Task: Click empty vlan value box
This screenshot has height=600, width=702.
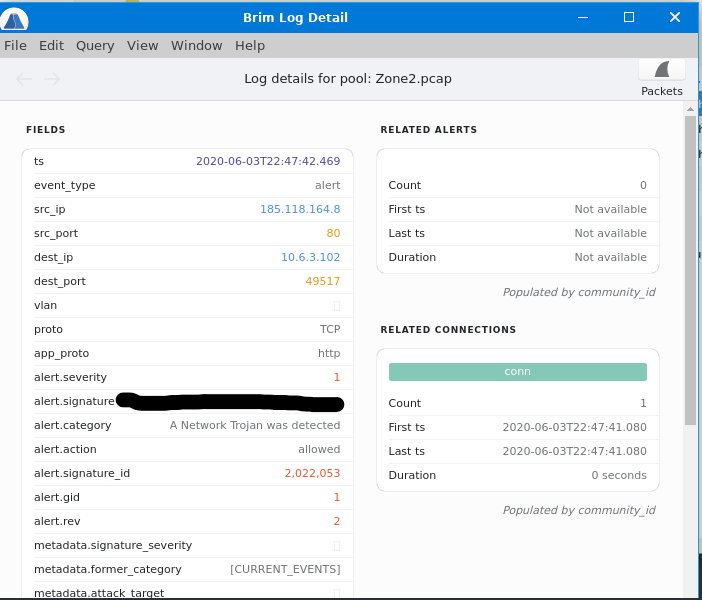Action: [337, 306]
